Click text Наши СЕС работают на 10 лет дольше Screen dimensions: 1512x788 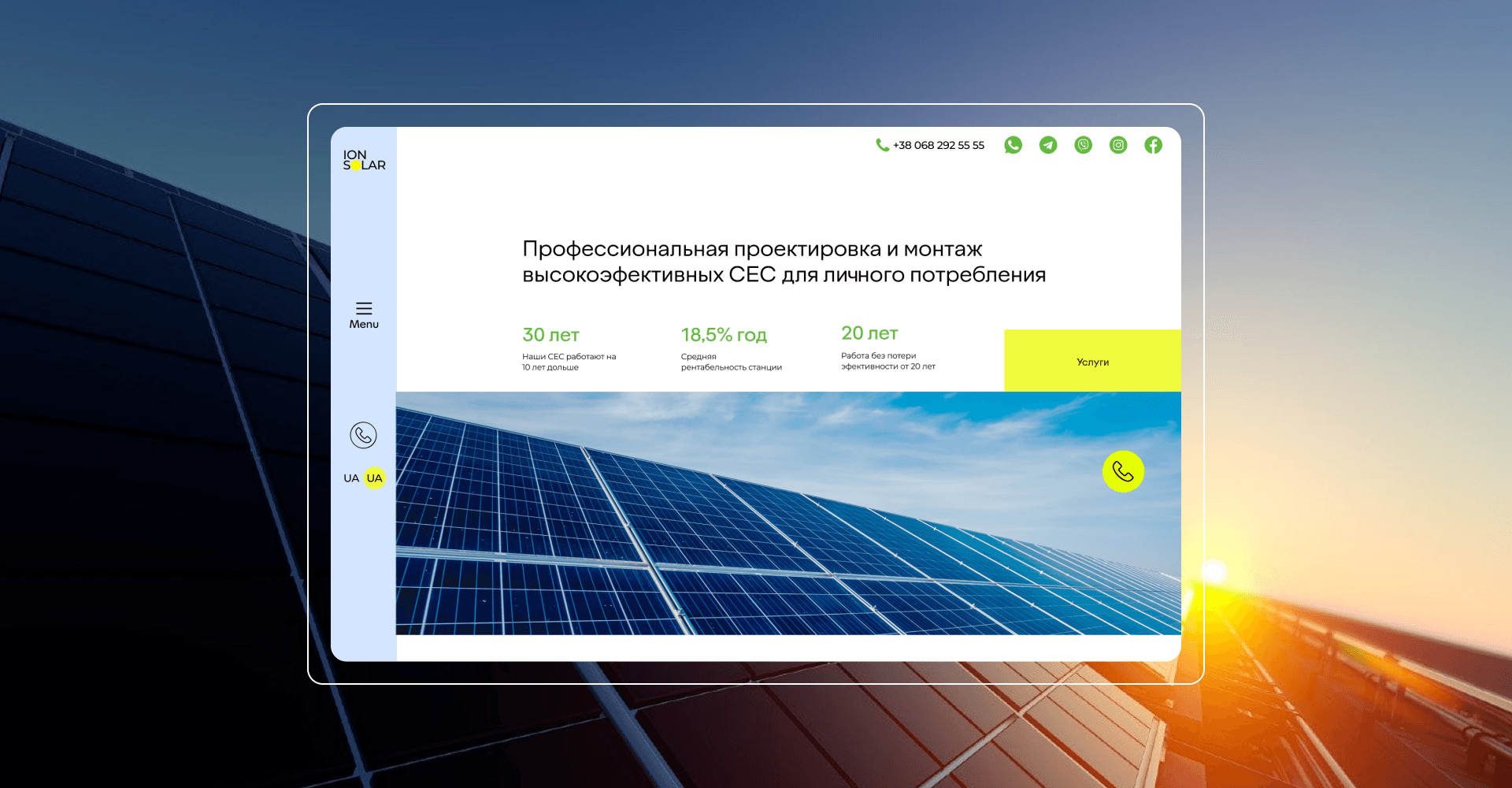pos(569,362)
